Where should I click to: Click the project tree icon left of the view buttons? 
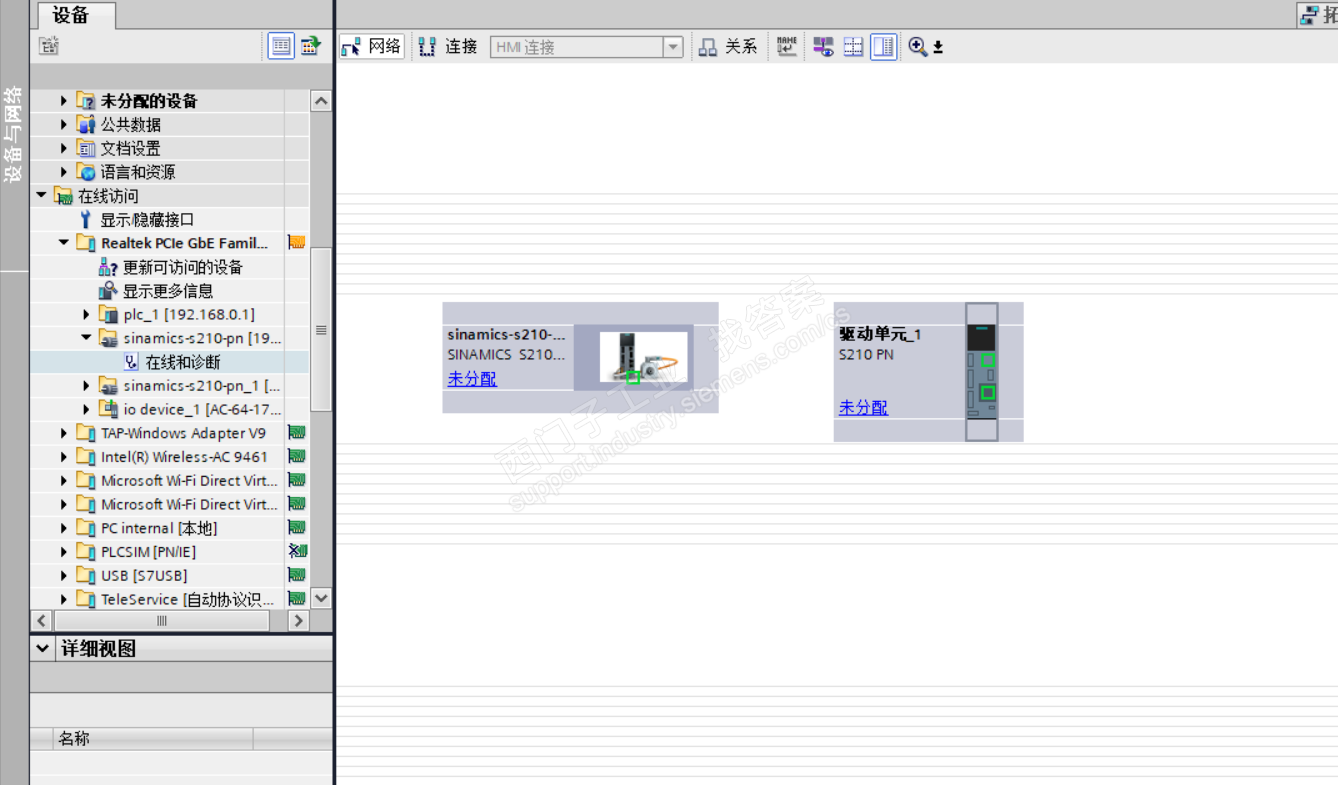coord(49,46)
